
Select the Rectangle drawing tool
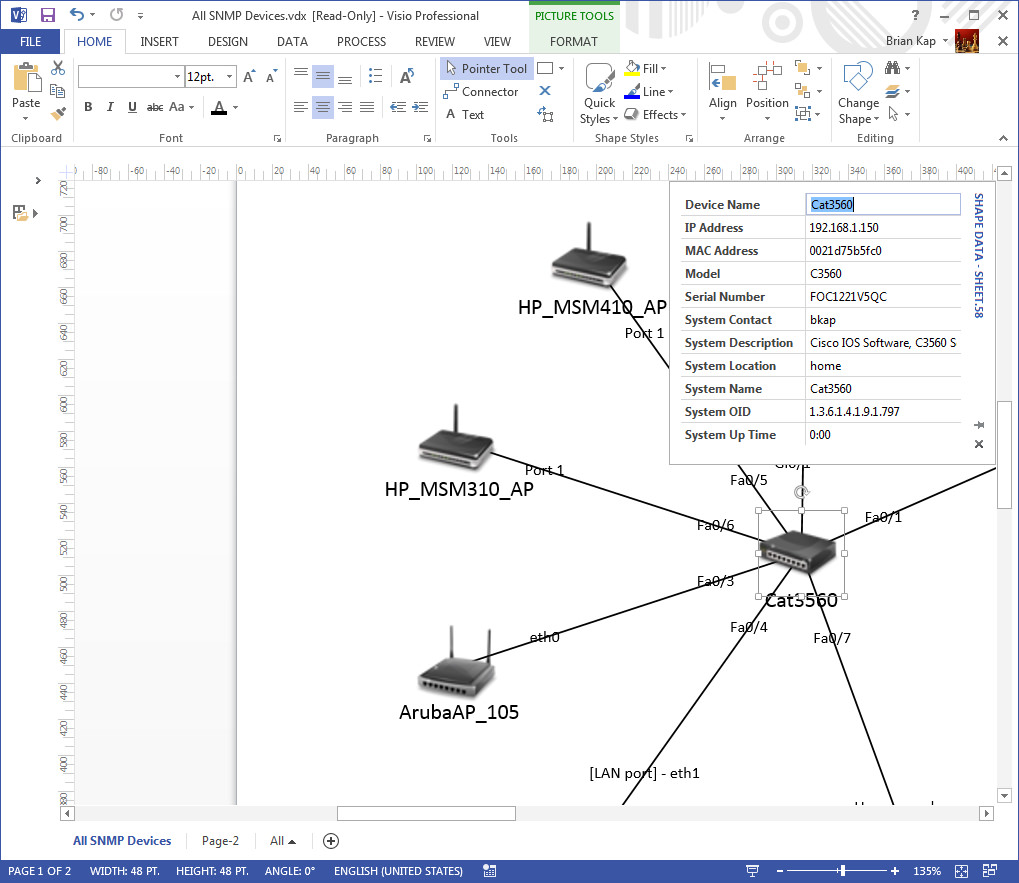545,68
